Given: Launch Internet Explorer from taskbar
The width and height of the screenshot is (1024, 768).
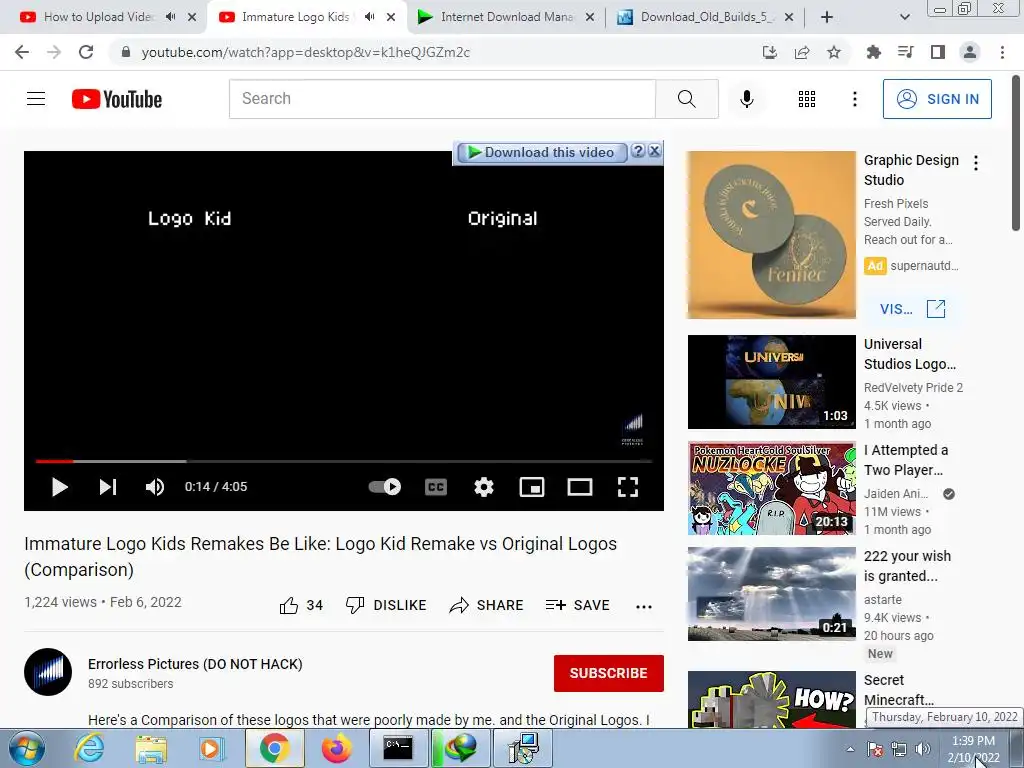Looking at the screenshot, I should click(x=89, y=748).
